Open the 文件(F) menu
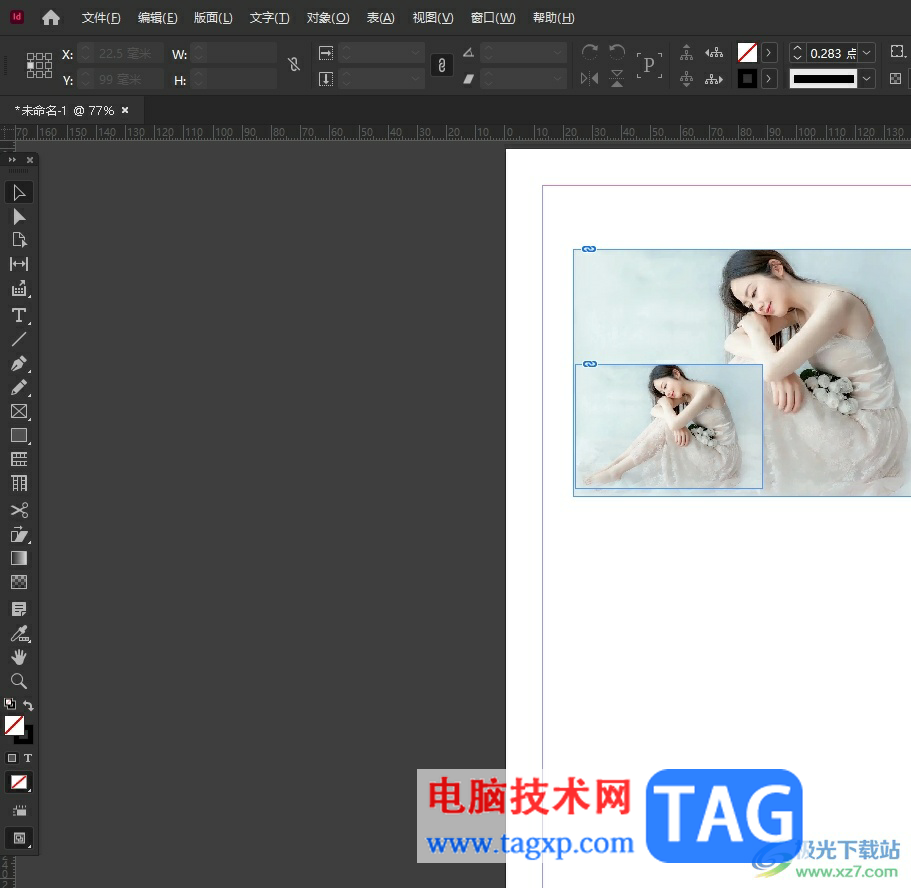 101,18
